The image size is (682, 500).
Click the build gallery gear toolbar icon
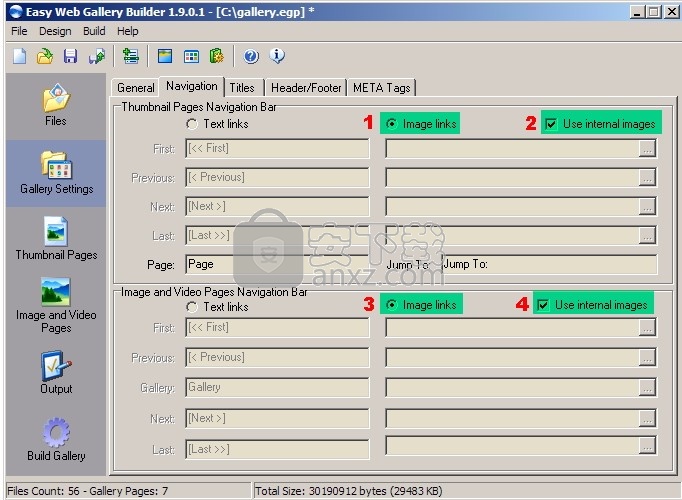point(217,56)
